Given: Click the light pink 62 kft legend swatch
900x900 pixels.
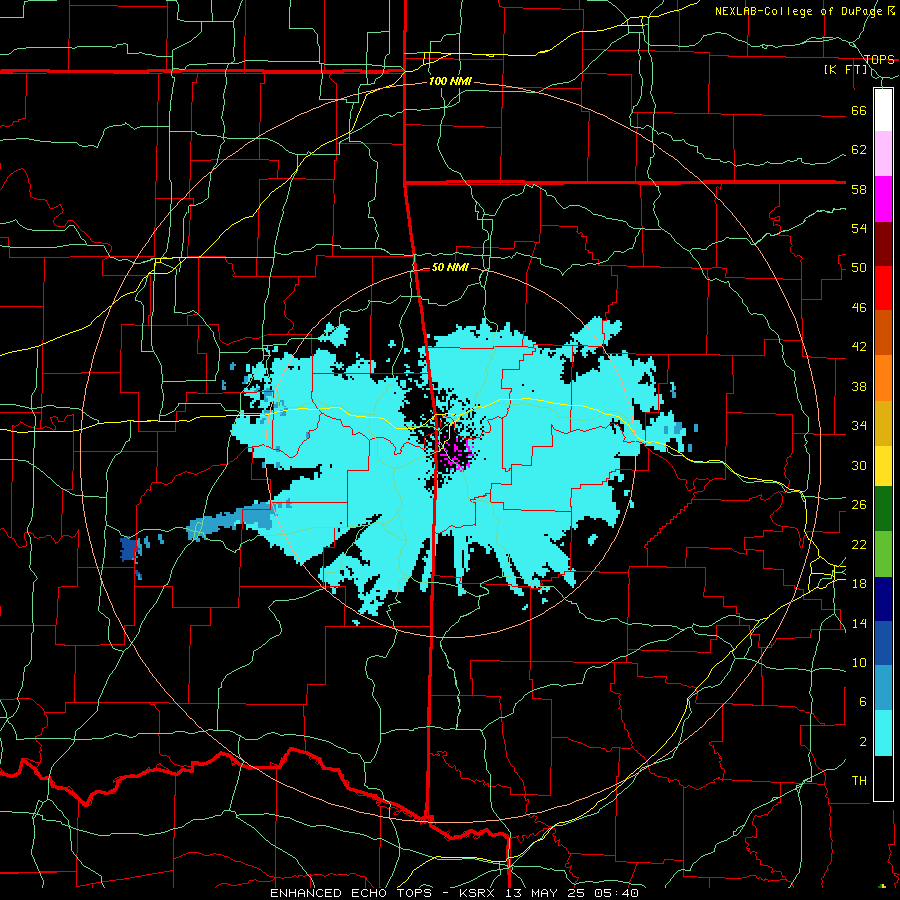Looking at the screenshot, I should point(883,154).
